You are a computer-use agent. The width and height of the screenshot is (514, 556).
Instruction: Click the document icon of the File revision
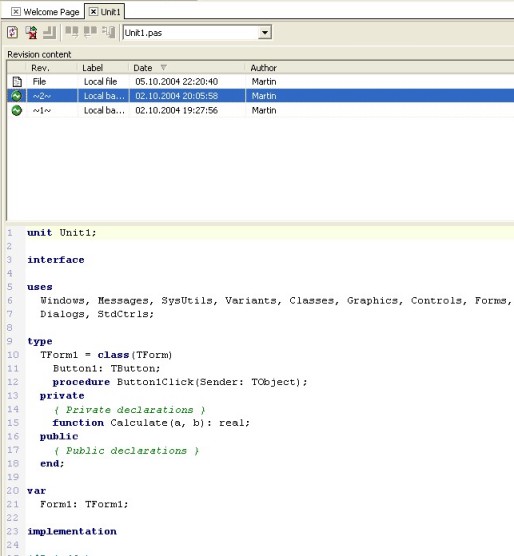(17, 82)
